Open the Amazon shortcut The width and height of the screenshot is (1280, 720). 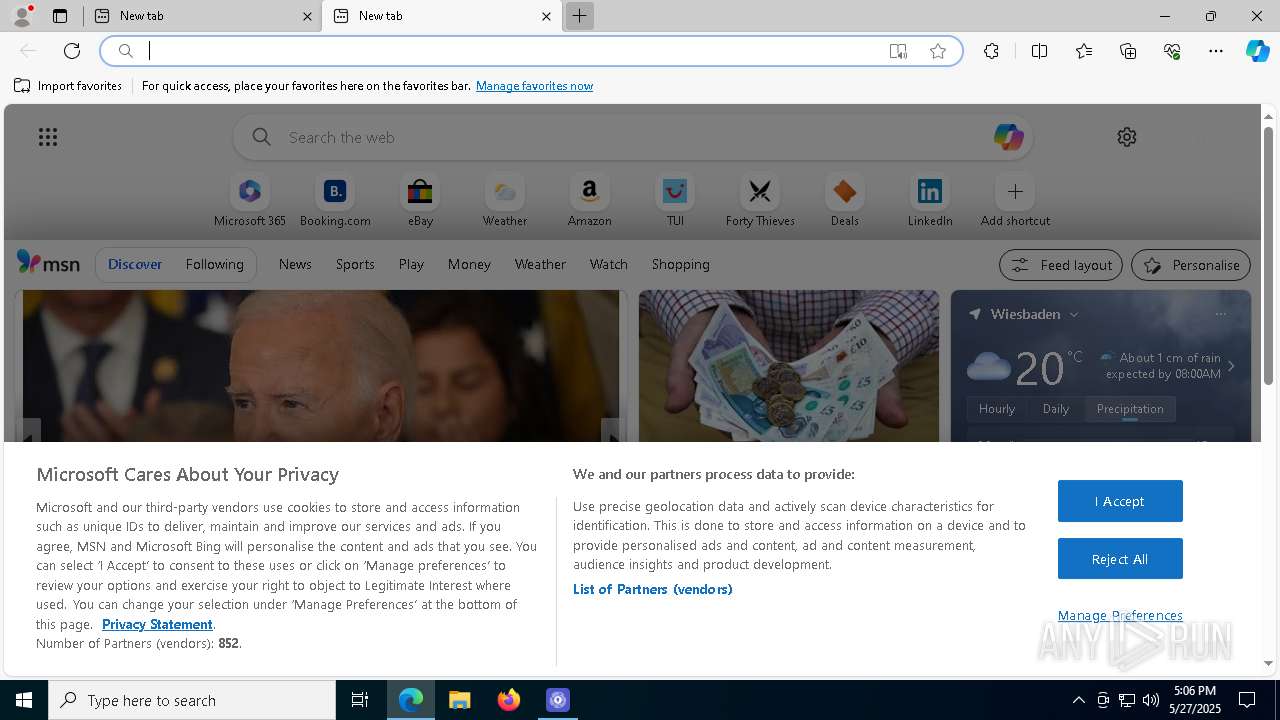(x=590, y=200)
